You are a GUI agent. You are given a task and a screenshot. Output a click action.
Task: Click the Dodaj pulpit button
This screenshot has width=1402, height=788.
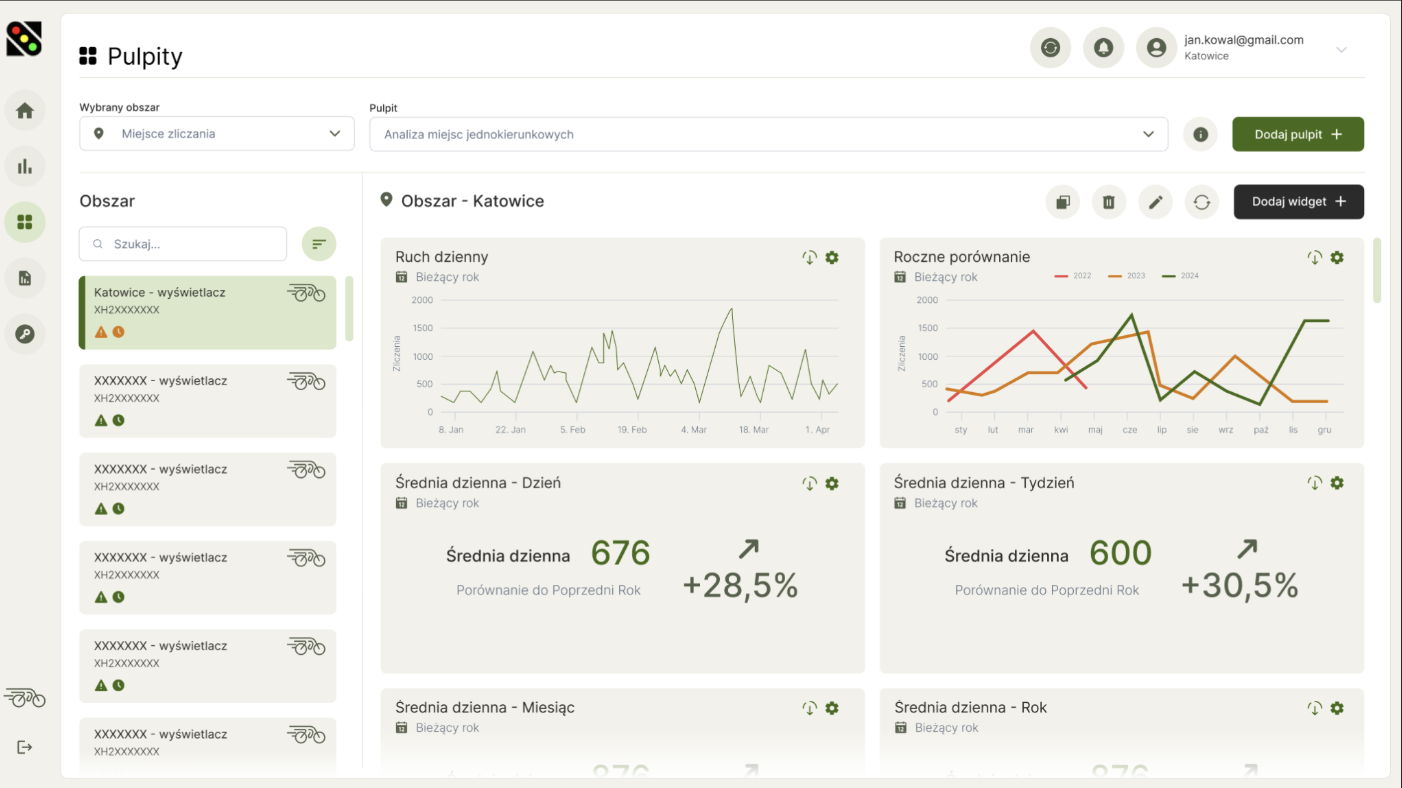[1298, 133]
